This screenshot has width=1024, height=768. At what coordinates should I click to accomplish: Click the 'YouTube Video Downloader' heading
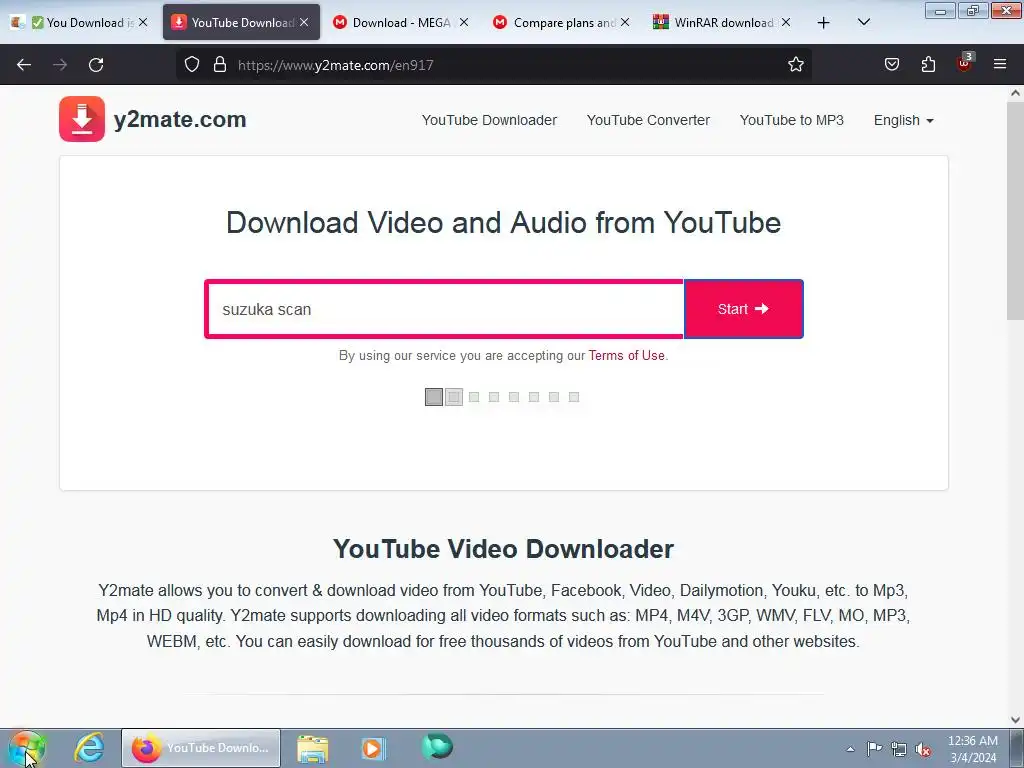coord(504,549)
